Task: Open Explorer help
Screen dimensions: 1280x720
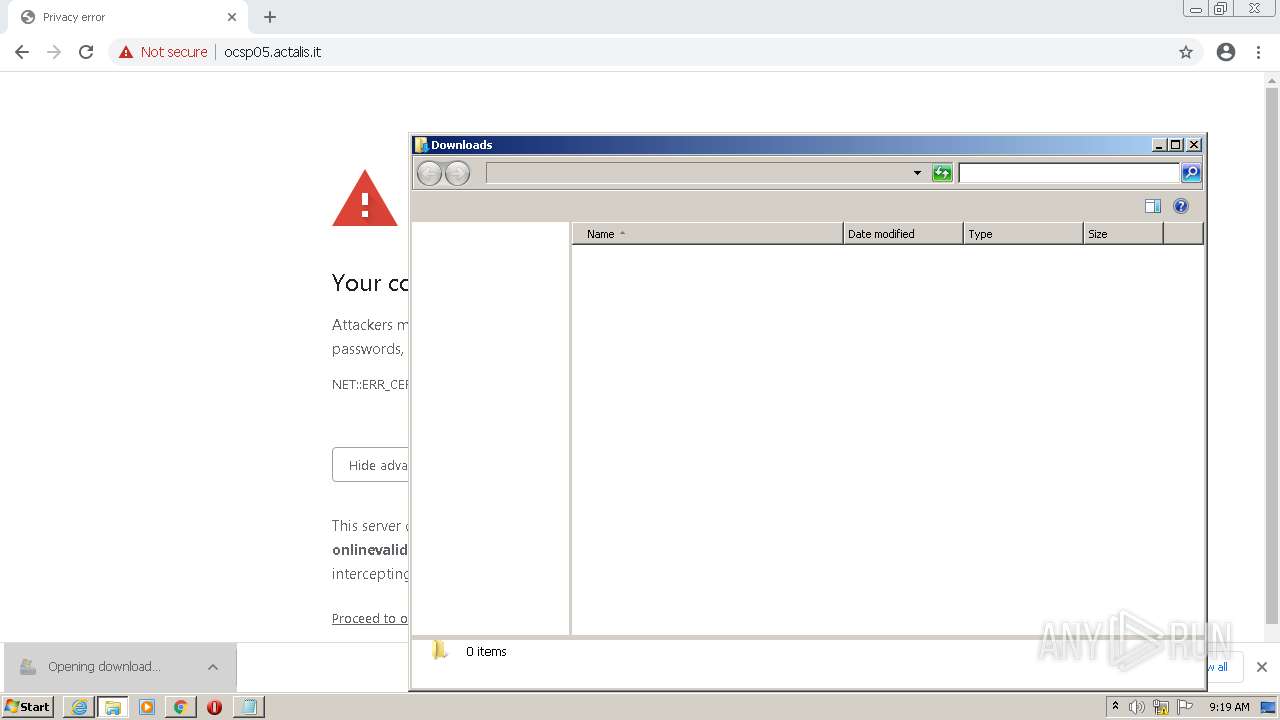Action: 1181,206
